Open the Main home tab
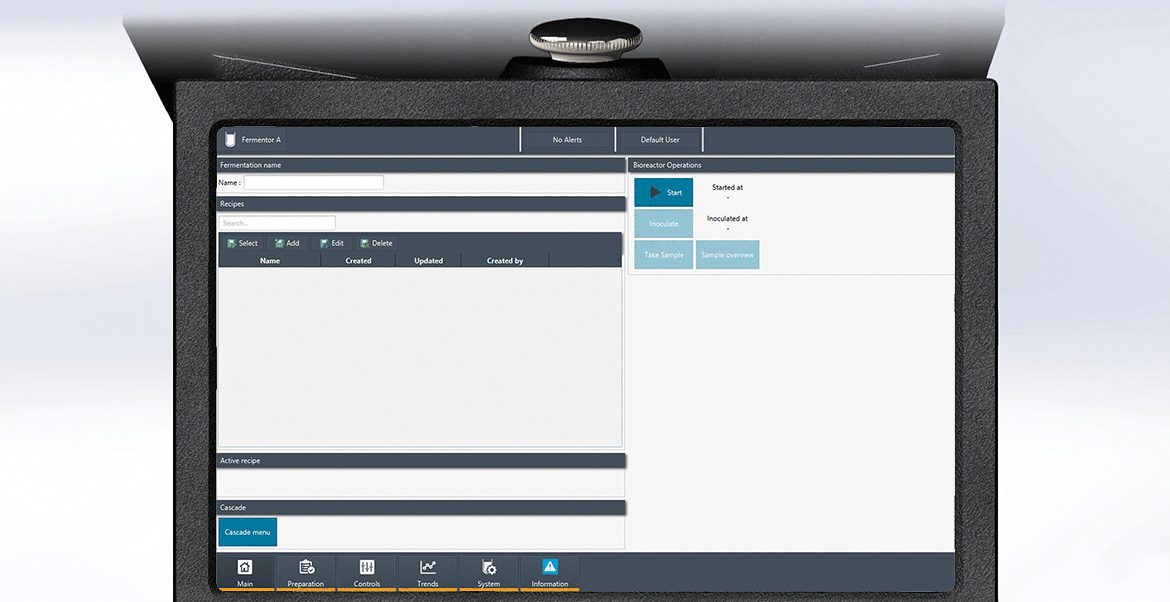The image size is (1170, 602). [x=245, y=572]
